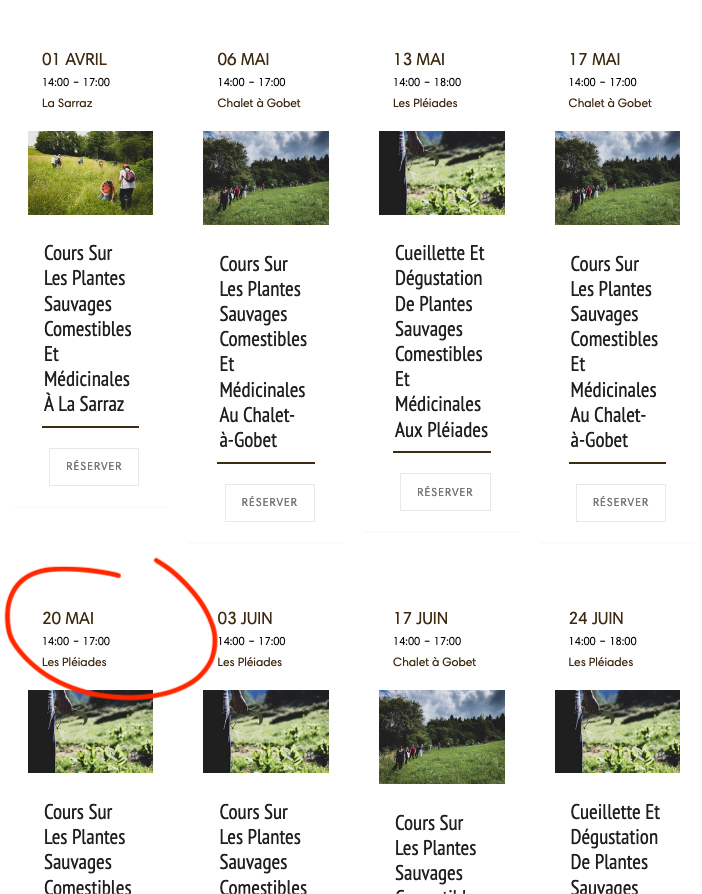Open 'Cueillette Et Dégustation' title for 13 Mai
This screenshot has height=894, width=702.
pos(441,342)
